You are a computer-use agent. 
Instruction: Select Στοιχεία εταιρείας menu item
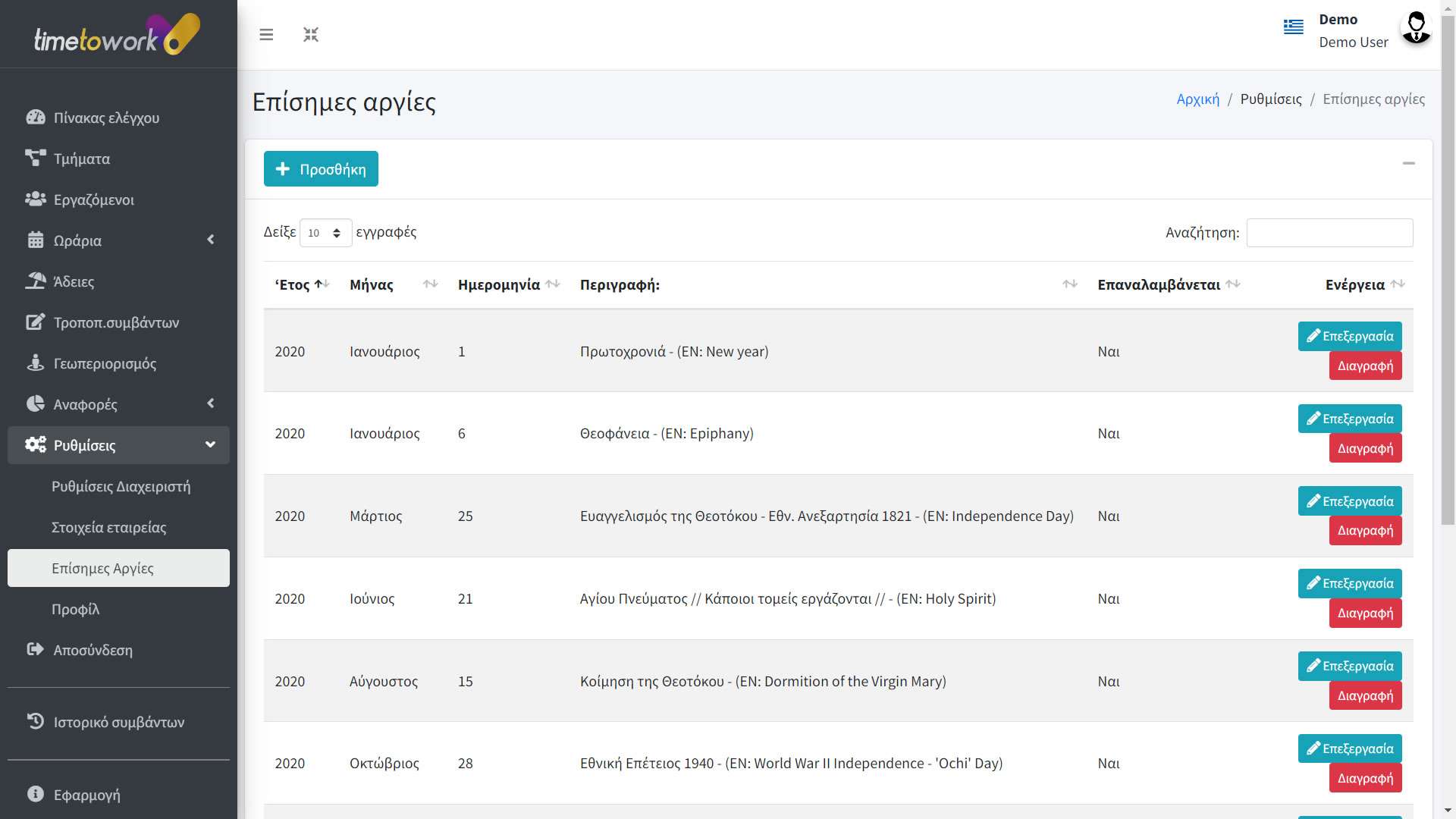(x=108, y=528)
